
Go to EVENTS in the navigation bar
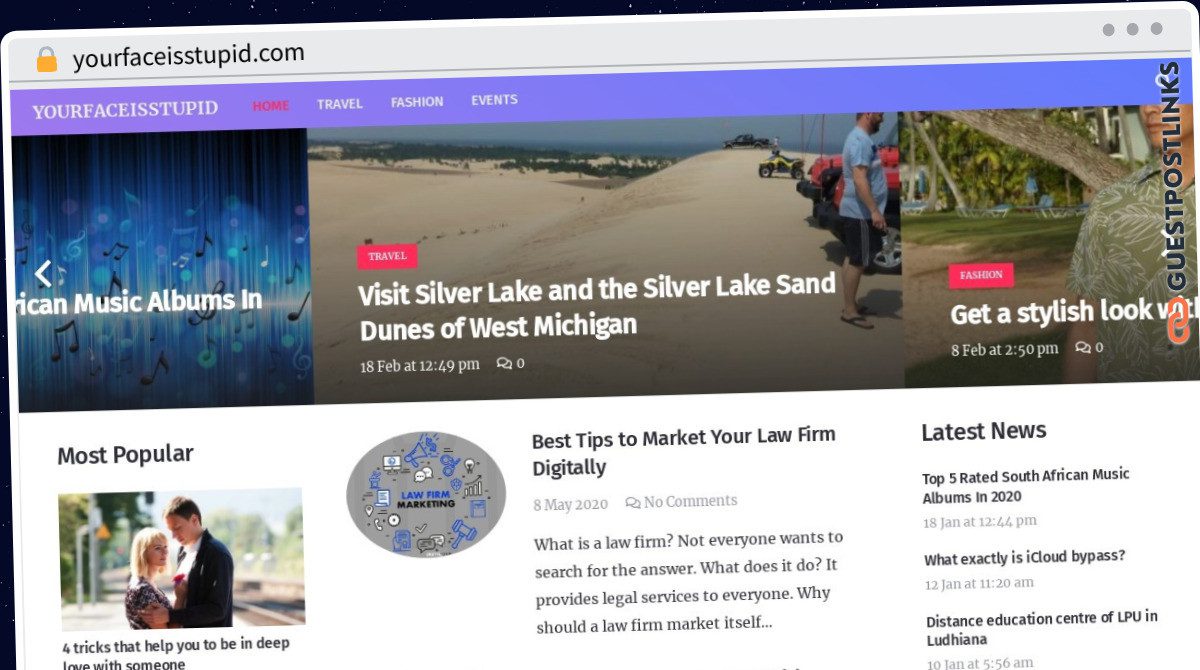494,100
